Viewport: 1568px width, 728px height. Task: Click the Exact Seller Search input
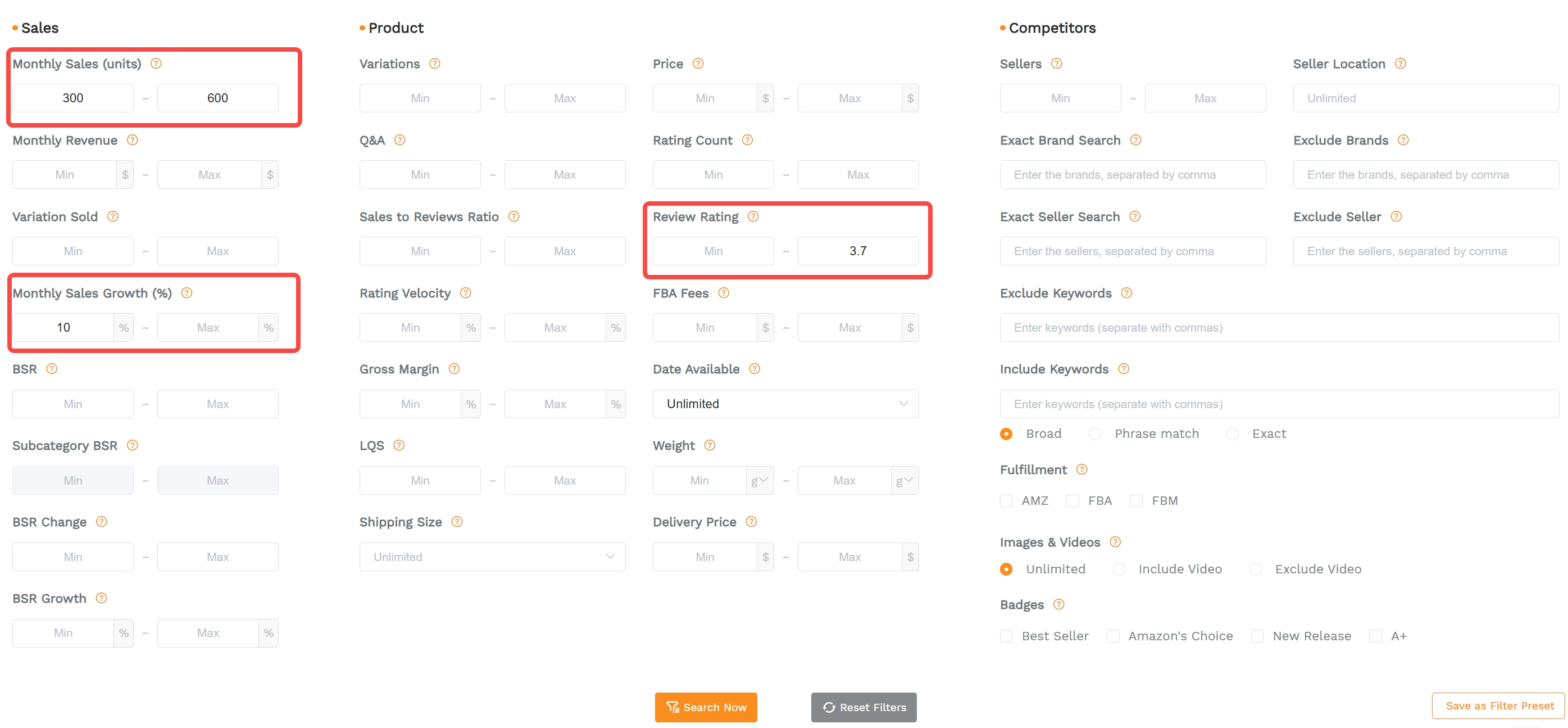click(x=1133, y=251)
